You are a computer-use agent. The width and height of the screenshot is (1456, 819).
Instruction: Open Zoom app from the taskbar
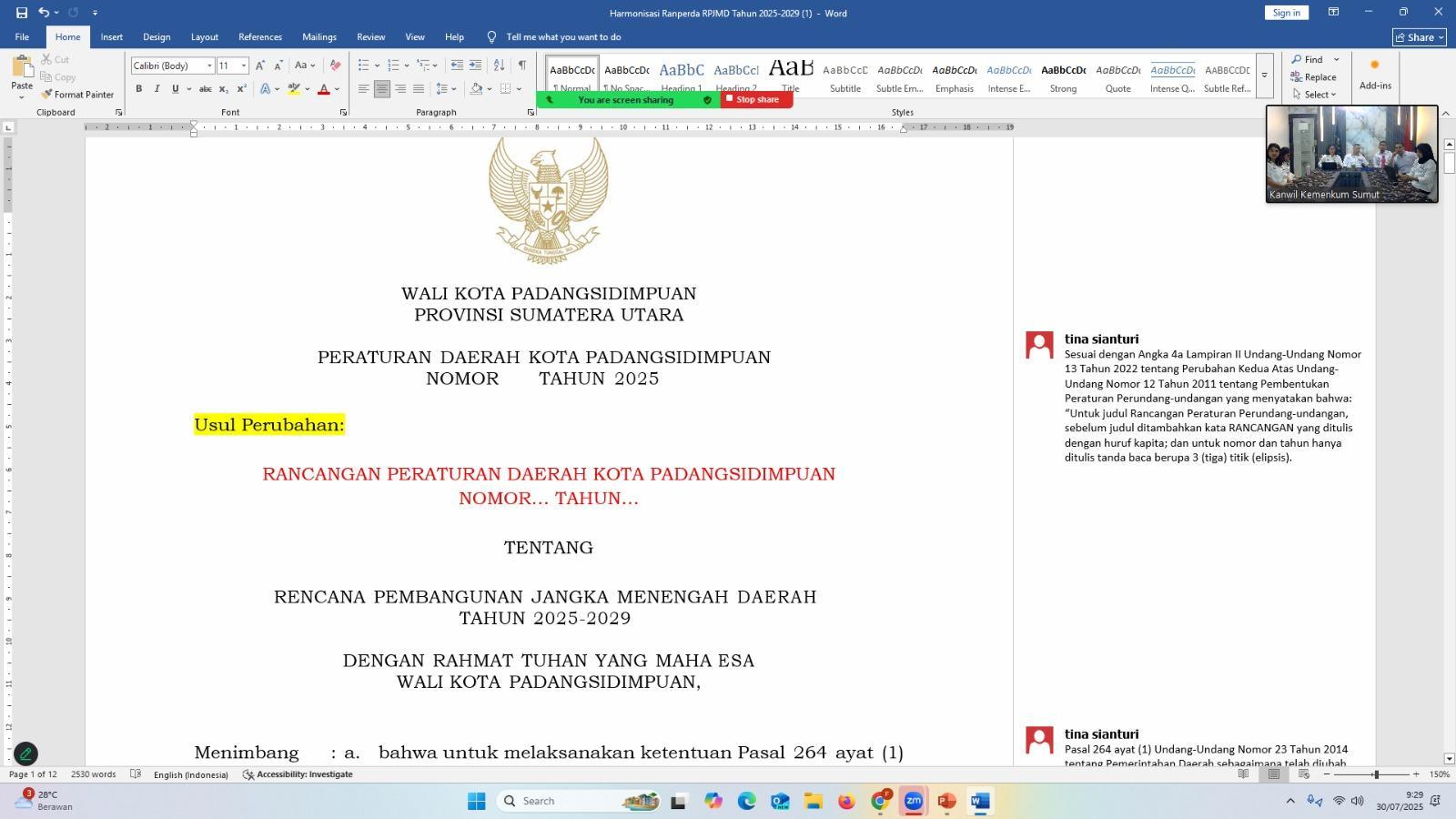(x=913, y=801)
